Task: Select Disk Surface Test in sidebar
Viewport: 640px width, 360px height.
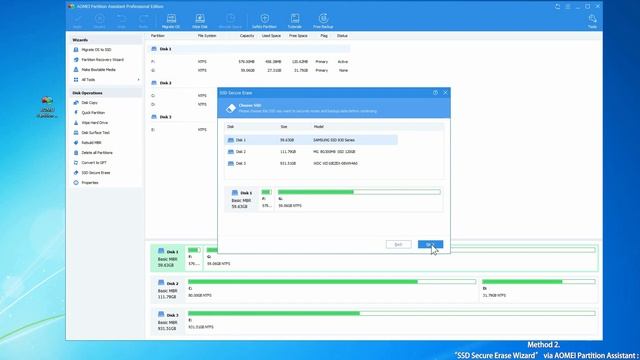Action: click(x=96, y=133)
